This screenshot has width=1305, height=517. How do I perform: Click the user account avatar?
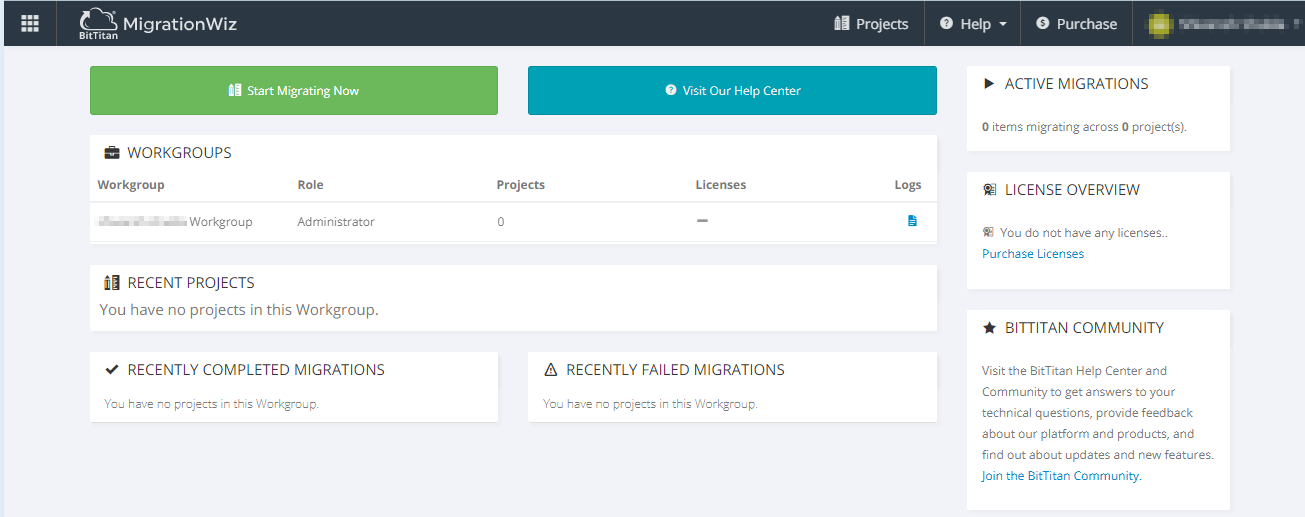1159,24
